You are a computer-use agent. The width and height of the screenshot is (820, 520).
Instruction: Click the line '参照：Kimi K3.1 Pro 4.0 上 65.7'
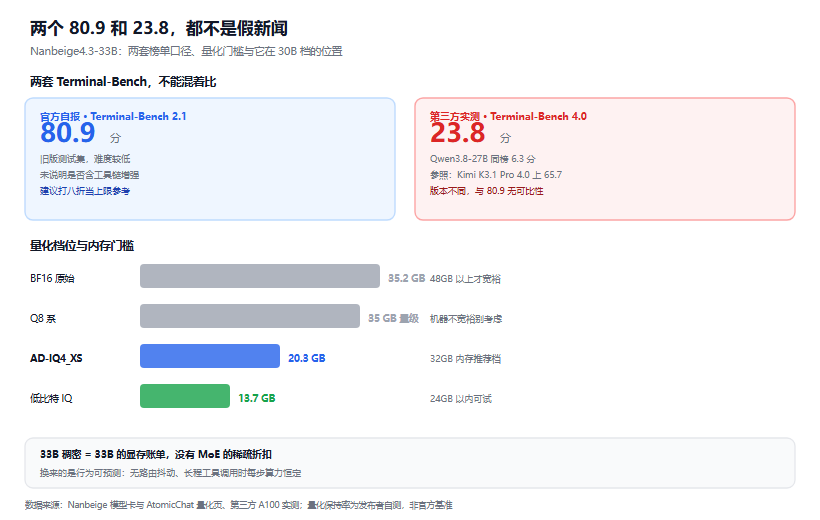496,175
